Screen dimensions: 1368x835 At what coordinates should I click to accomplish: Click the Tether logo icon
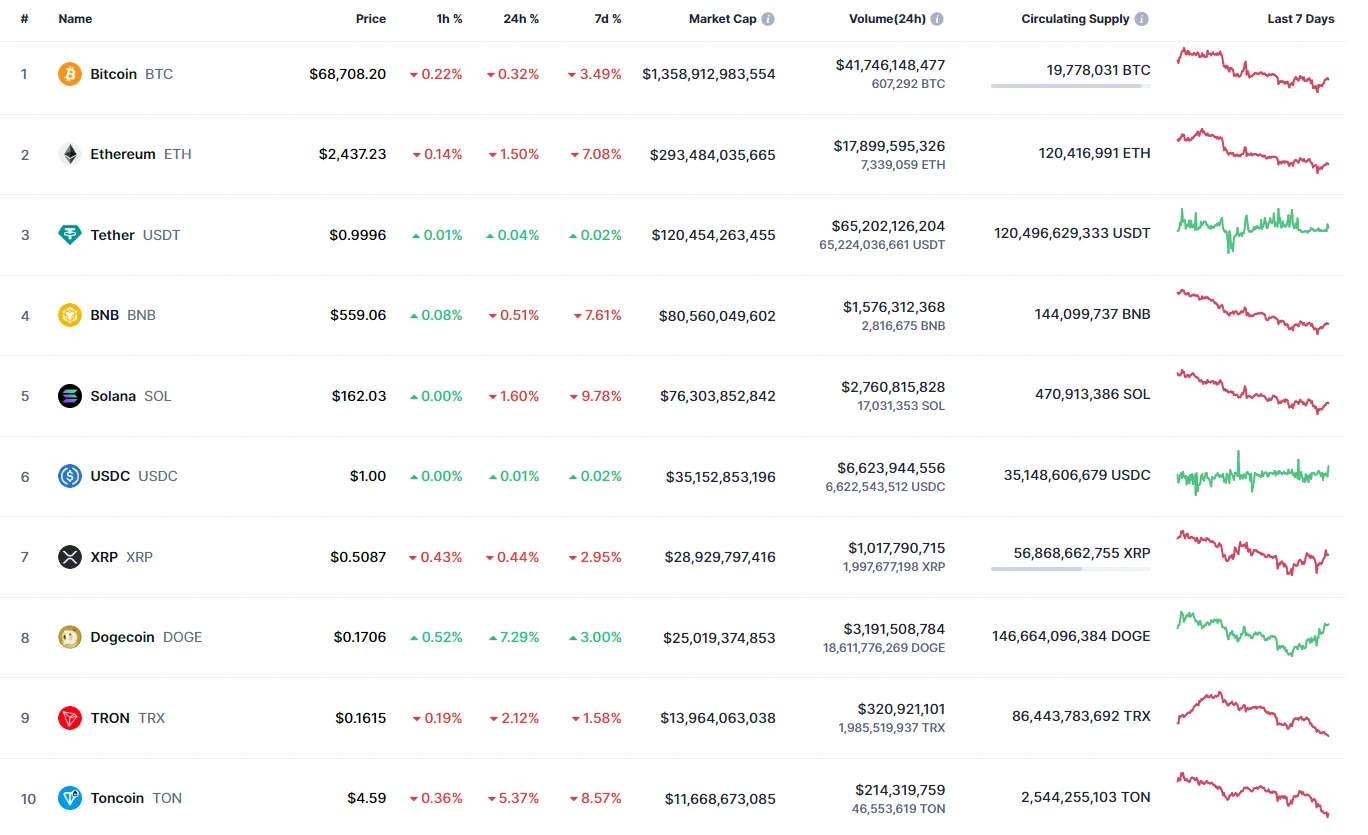click(70, 235)
